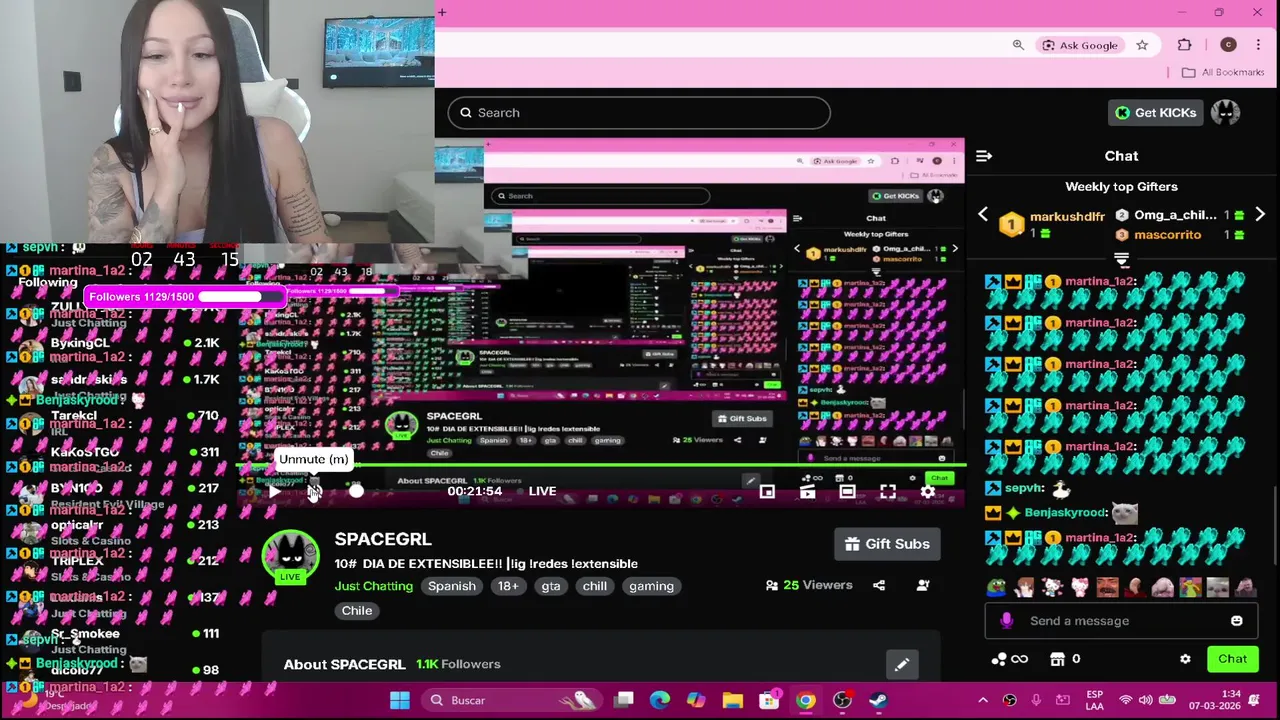The height and width of the screenshot is (720, 1280).
Task: Click sepvh username in chat
Action: 1025,488
